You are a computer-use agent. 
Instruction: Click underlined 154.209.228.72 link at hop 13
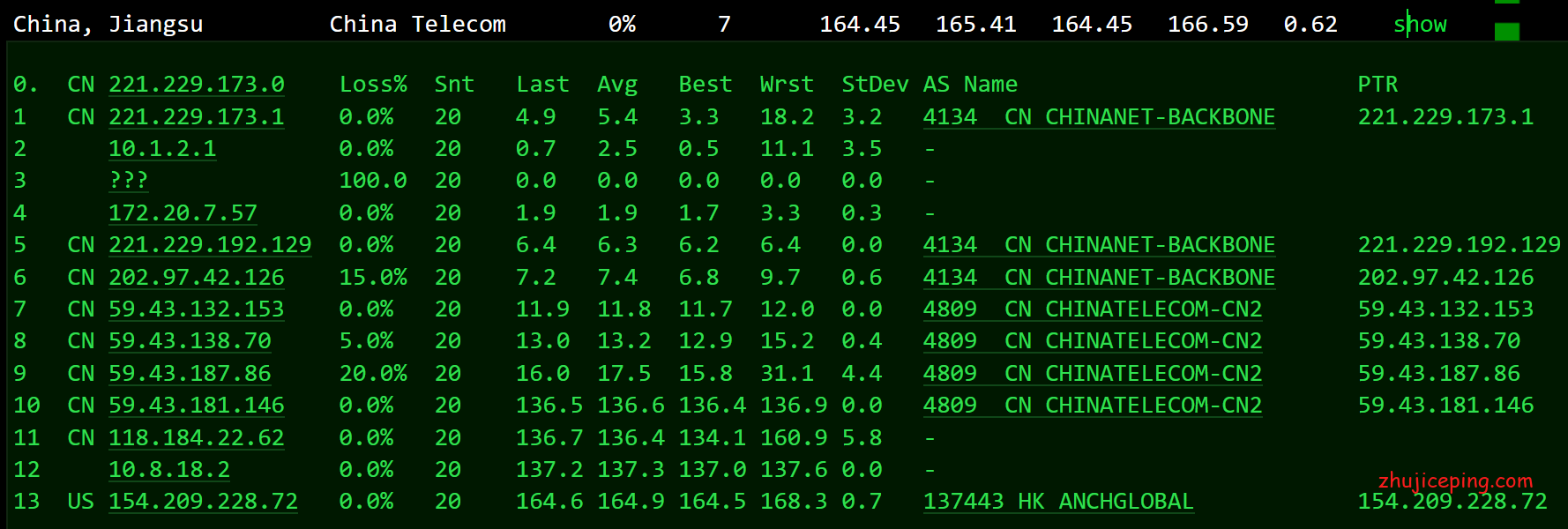pyautogui.click(x=203, y=502)
